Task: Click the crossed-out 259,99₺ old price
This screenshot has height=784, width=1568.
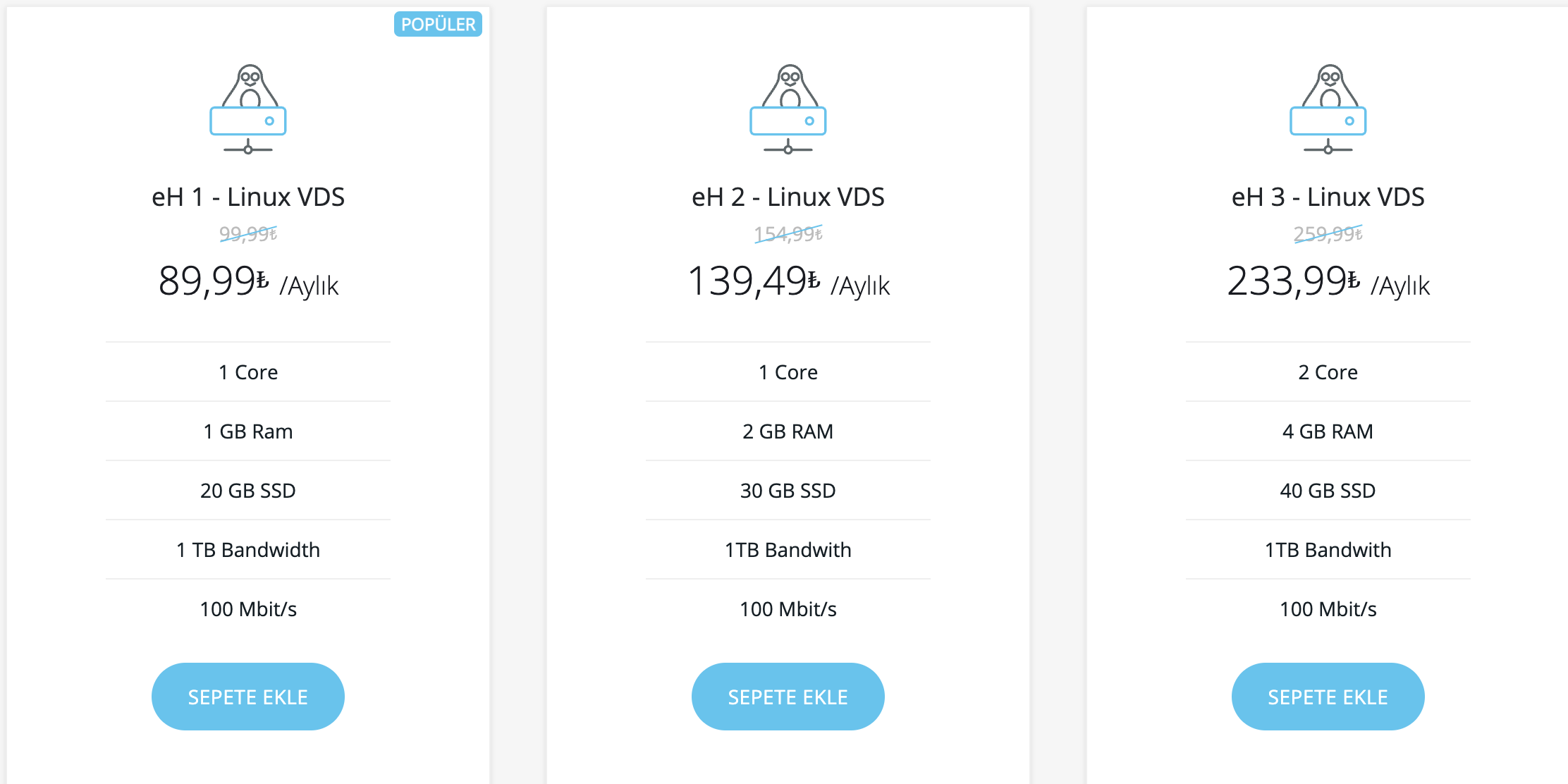Action: [x=1328, y=233]
